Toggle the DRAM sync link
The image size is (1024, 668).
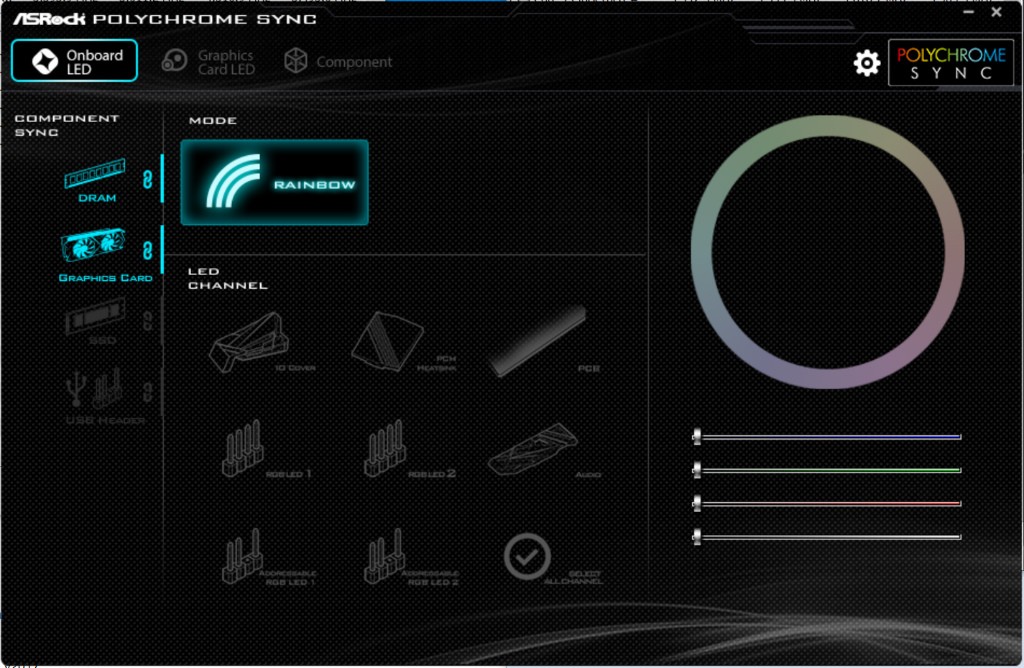point(148,178)
